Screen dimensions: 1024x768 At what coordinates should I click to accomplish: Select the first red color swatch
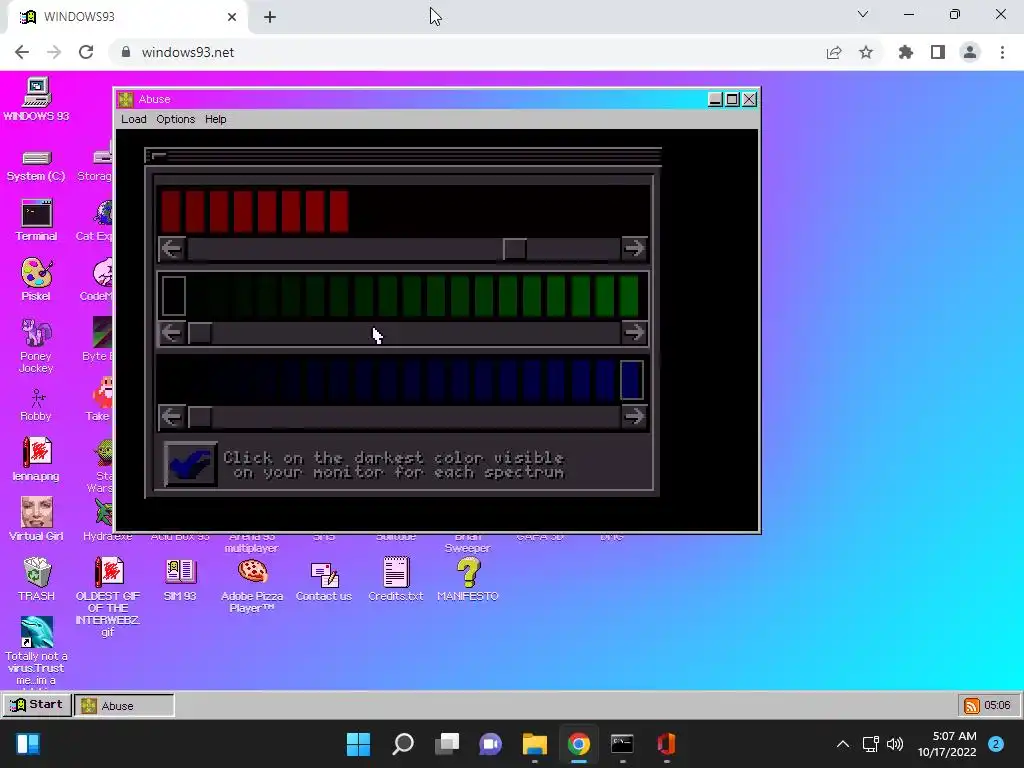coord(171,212)
